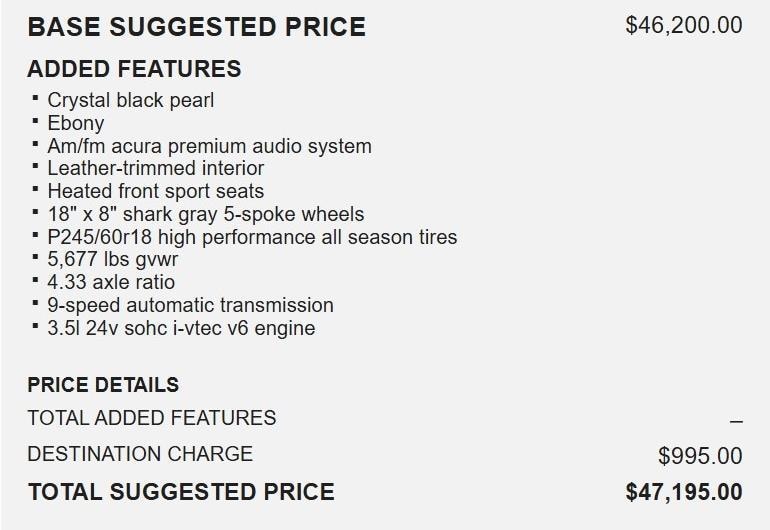Image resolution: width=770 pixels, height=530 pixels.
Task: Click the Leather-trimmed interior item
Action: click(155, 168)
